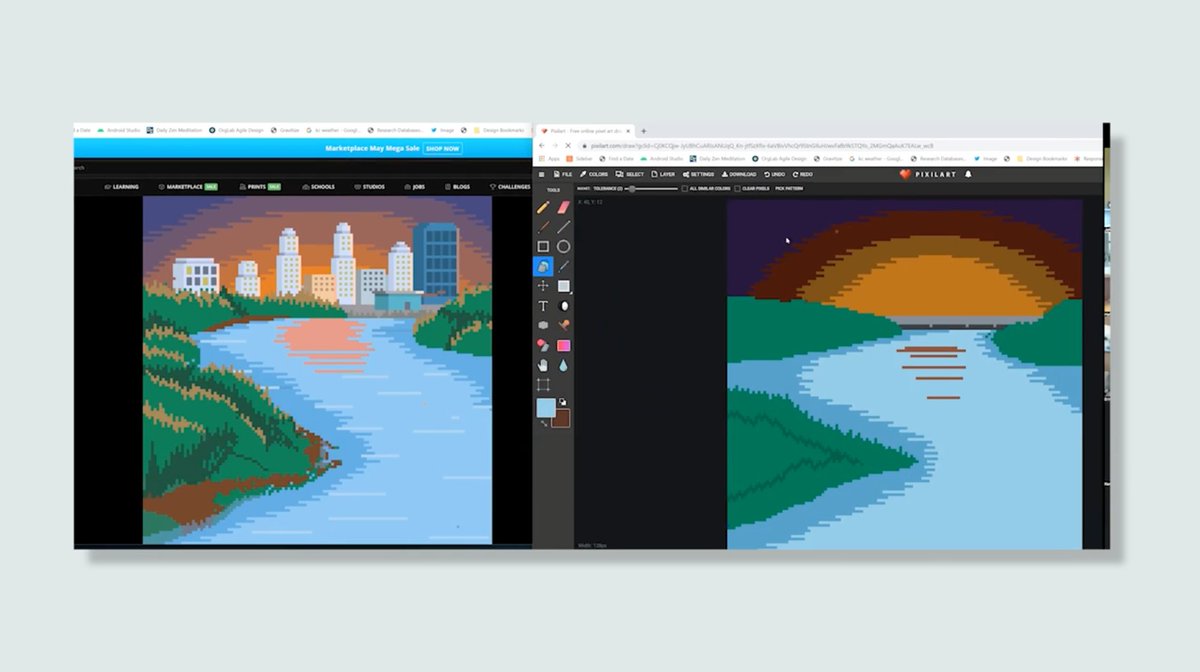Viewport: 1200px width, 672px height.
Task: Select the Text tool (T icon)
Action: point(543,306)
